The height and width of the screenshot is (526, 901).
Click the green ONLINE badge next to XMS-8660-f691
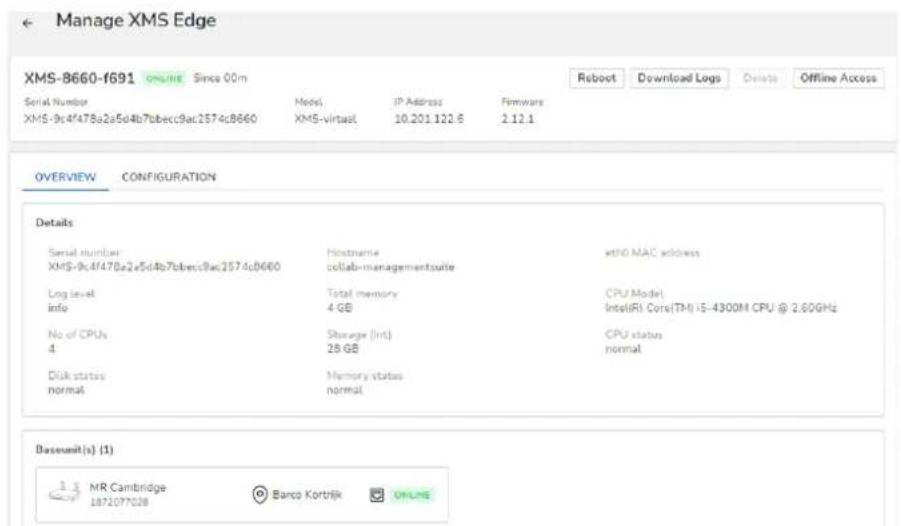pyautogui.click(x=164, y=78)
